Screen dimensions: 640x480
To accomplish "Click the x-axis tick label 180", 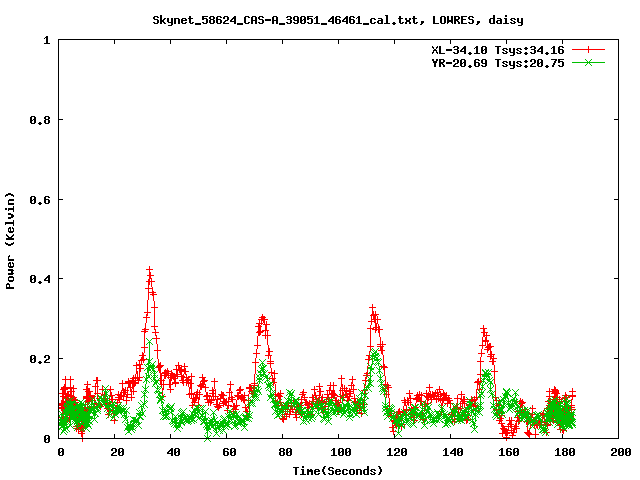I will (565, 452).
